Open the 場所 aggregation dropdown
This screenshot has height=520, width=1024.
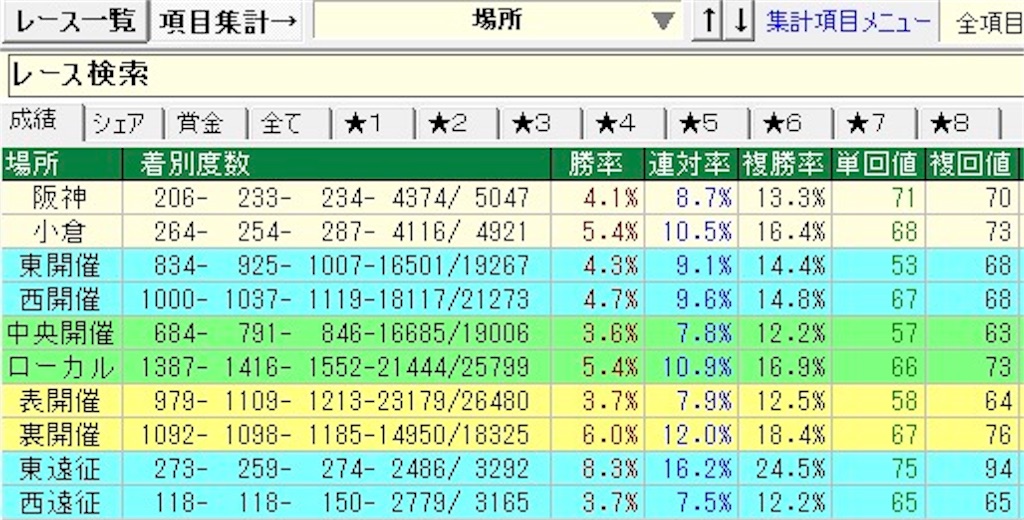(x=498, y=22)
